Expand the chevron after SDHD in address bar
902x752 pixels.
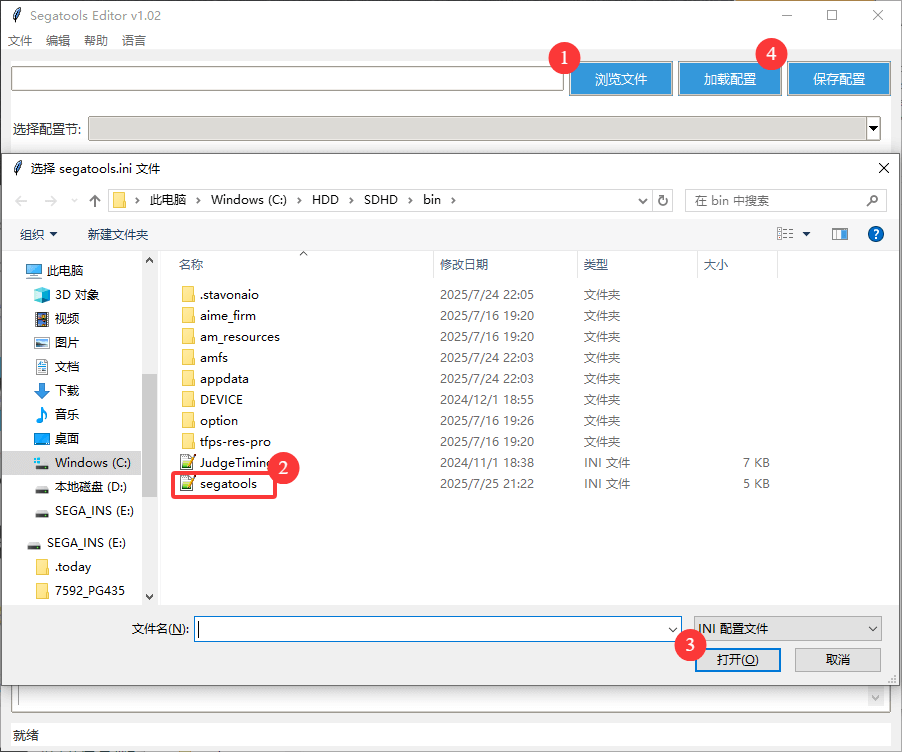click(x=410, y=200)
